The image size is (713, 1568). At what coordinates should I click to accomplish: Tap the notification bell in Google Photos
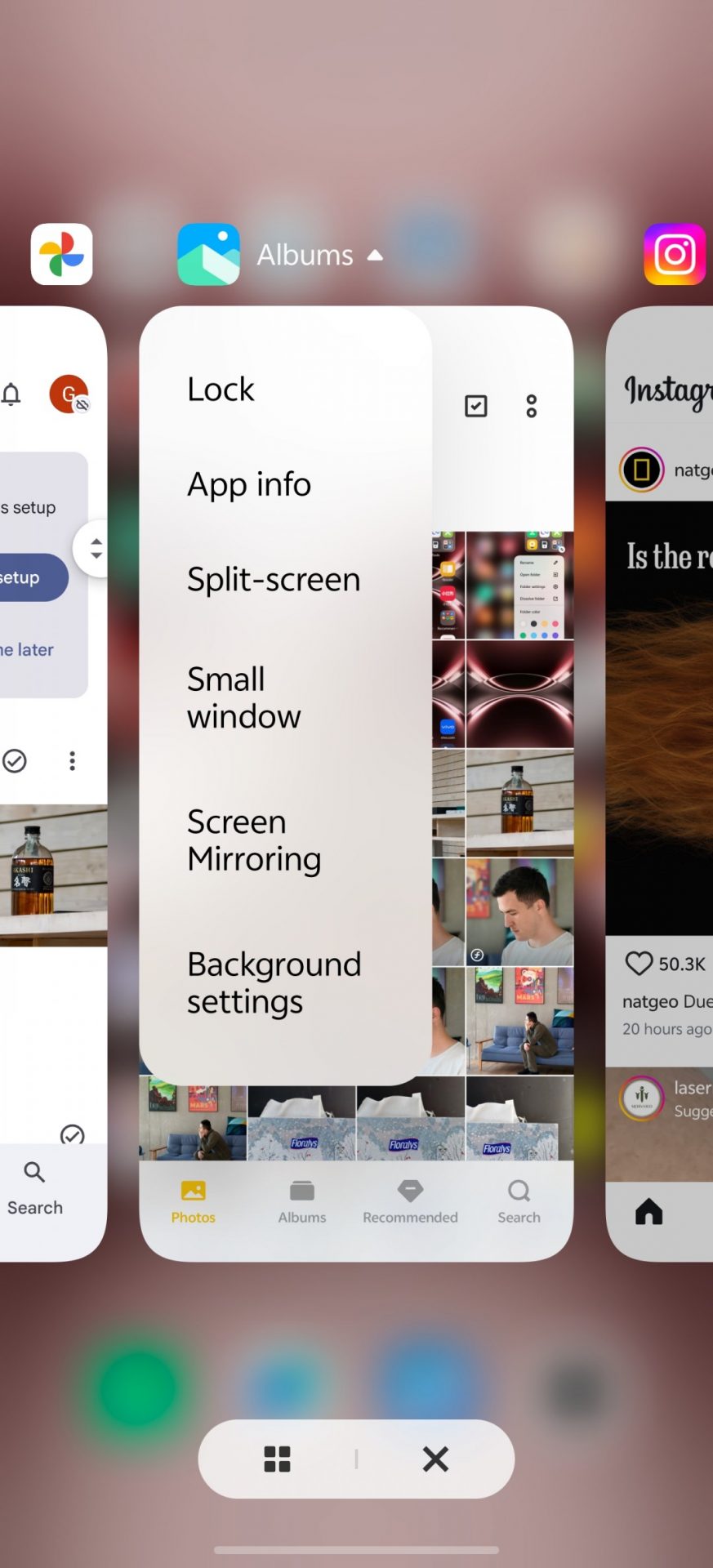[11, 395]
